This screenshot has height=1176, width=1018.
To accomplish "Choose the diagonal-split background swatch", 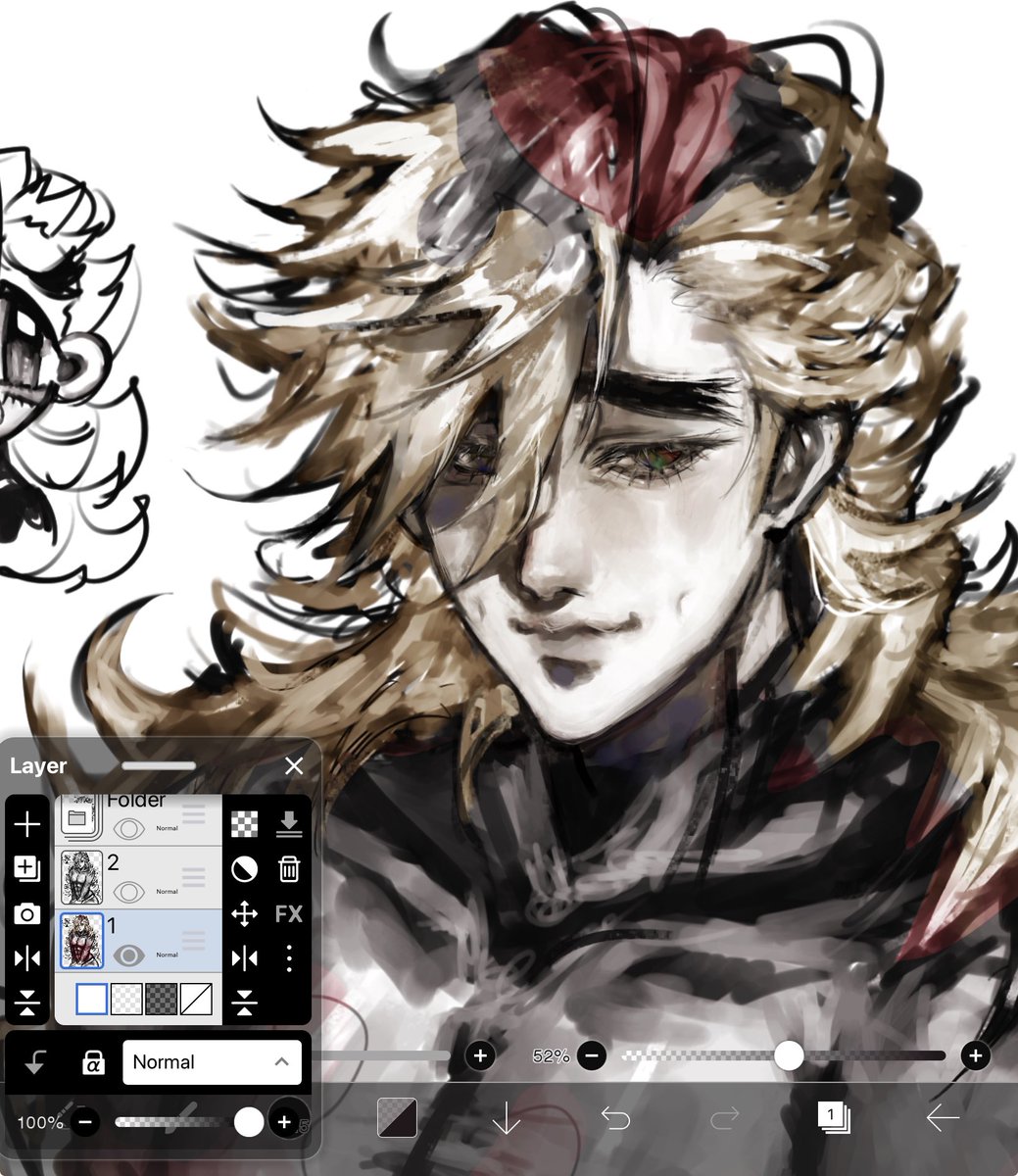I will click(197, 999).
